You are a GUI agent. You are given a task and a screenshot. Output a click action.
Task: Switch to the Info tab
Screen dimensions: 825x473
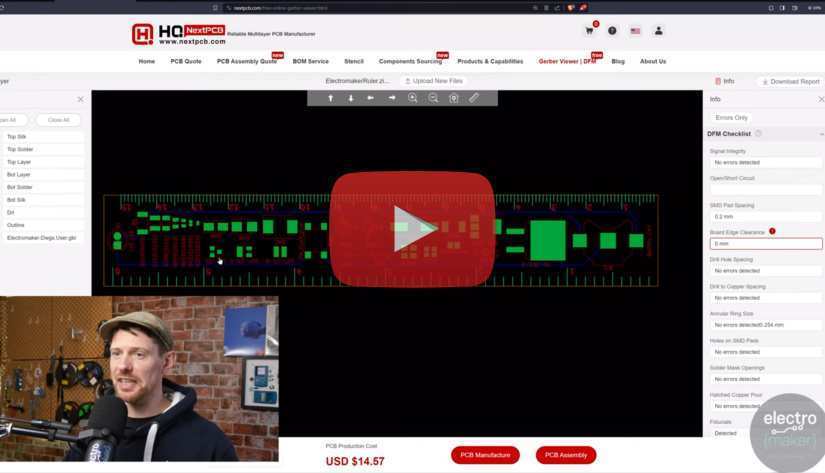point(725,81)
